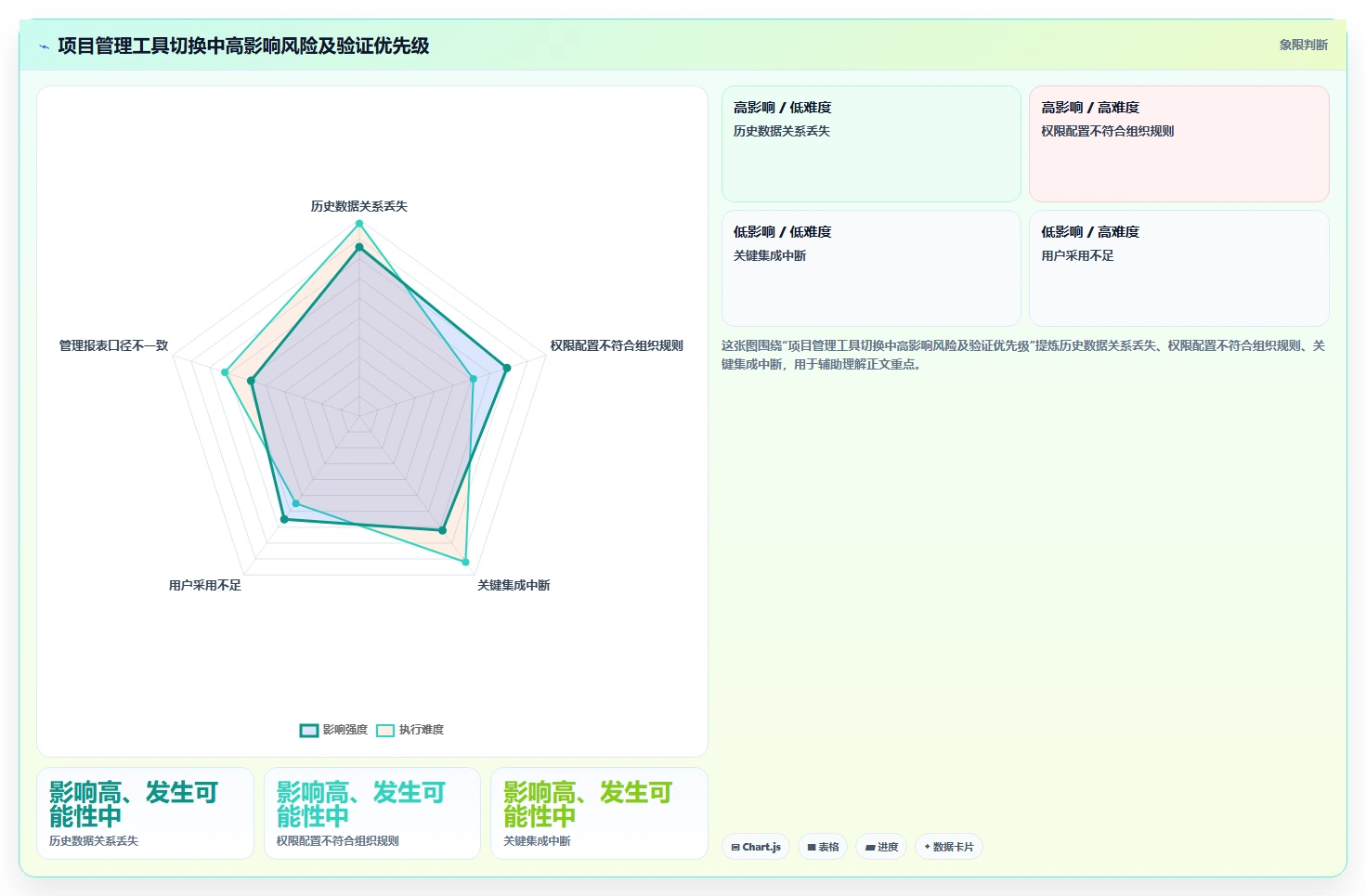This screenshot has height=896, width=1366.
Task: Click the description paragraph below the quadrants
Action: pyautogui.click(x=1025, y=355)
